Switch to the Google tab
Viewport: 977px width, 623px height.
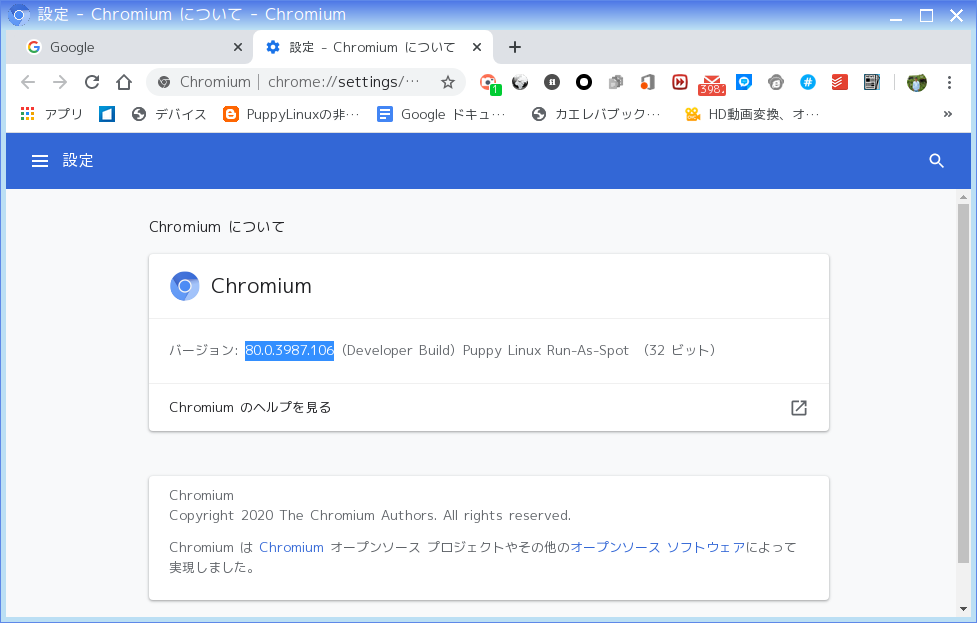(130, 47)
